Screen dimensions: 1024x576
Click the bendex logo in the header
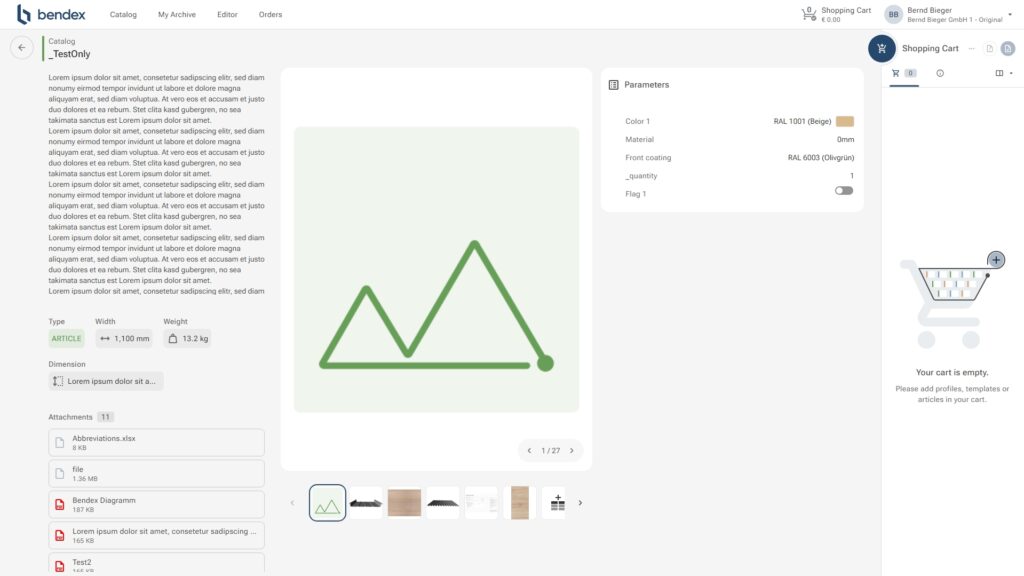[x=51, y=14]
